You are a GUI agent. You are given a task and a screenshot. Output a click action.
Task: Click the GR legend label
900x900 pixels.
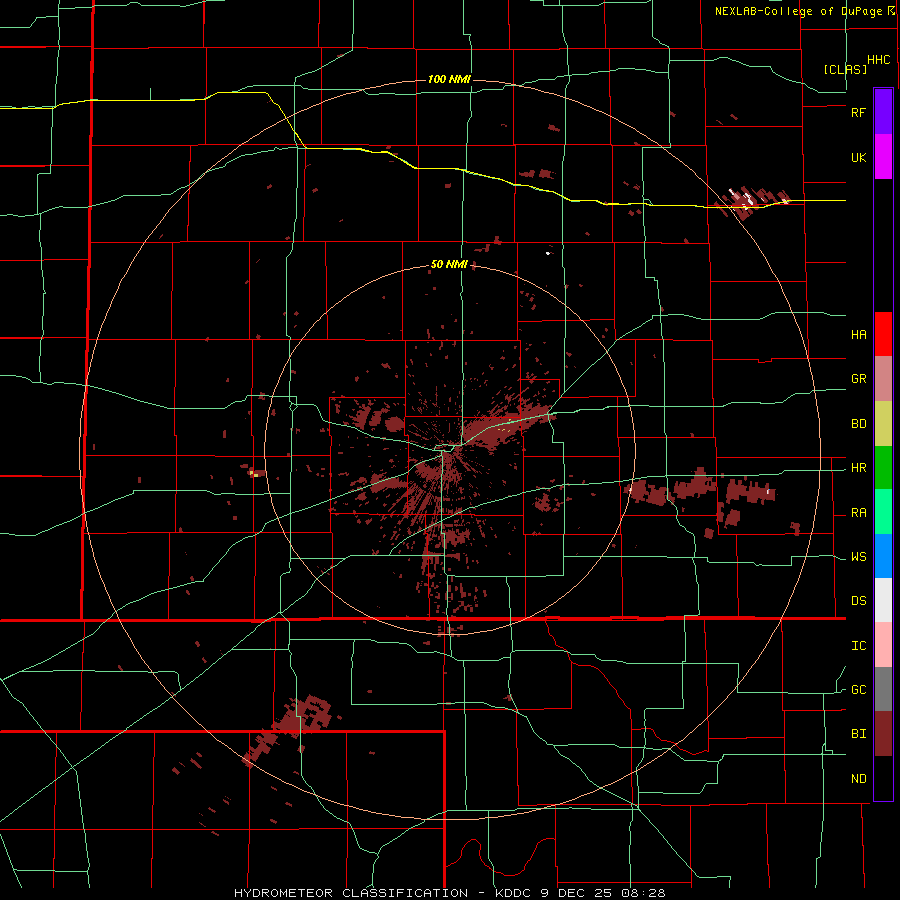858,379
